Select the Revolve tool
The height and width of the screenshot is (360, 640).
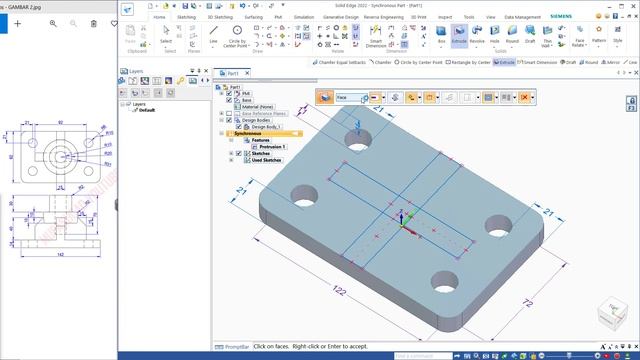(477, 35)
